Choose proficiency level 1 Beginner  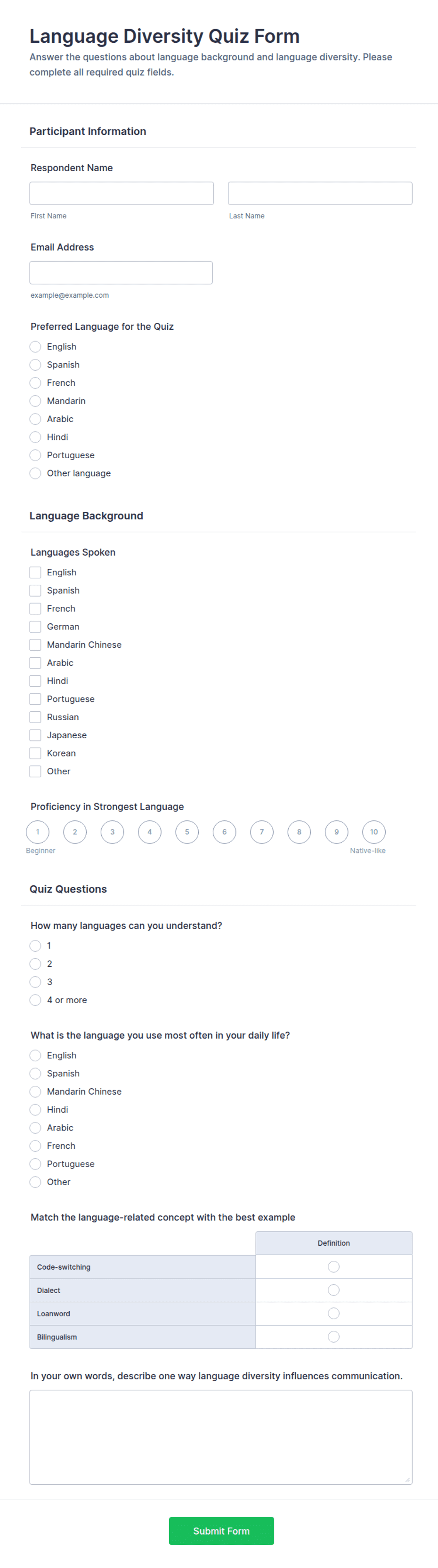[x=38, y=832]
